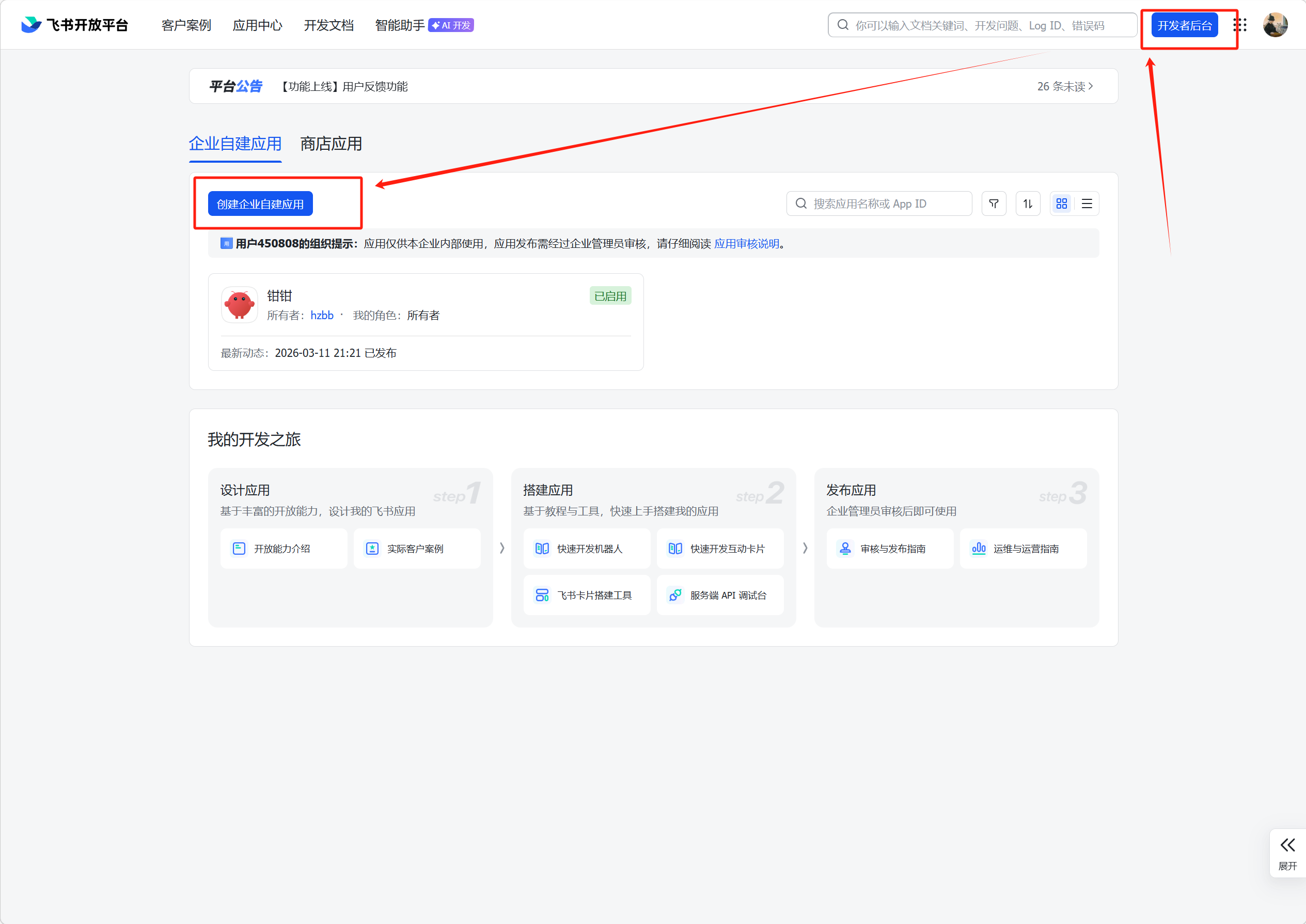Image resolution: width=1306 pixels, height=924 pixels.
Task: Click the sort order arrows icon
Action: pos(1027,203)
